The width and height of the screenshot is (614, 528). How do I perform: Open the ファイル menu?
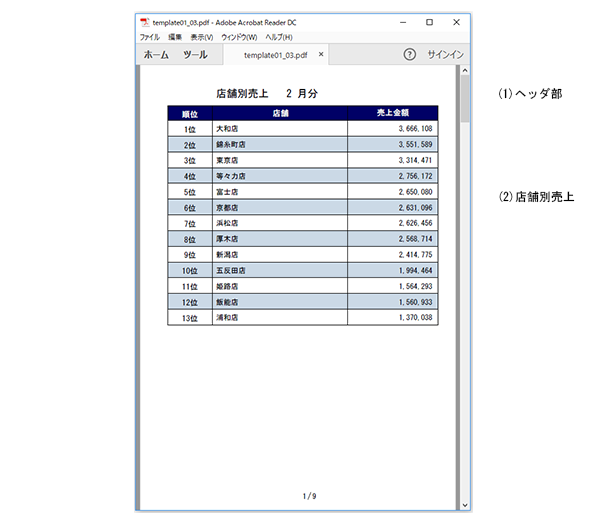150,37
